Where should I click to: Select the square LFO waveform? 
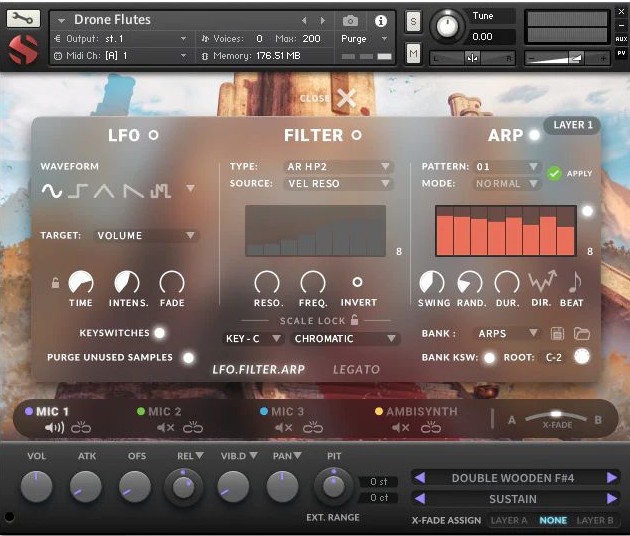[78, 191]
